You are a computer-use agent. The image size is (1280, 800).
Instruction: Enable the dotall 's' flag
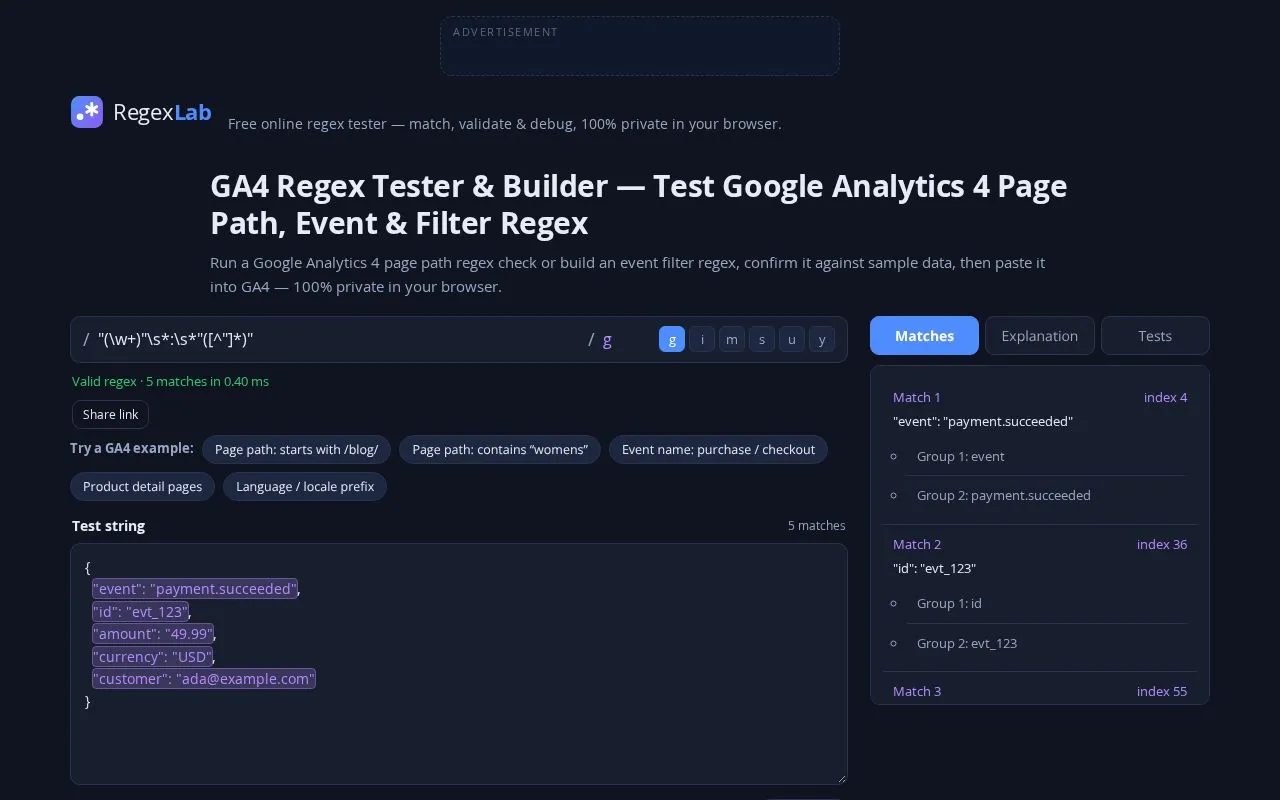coord(762,340)
